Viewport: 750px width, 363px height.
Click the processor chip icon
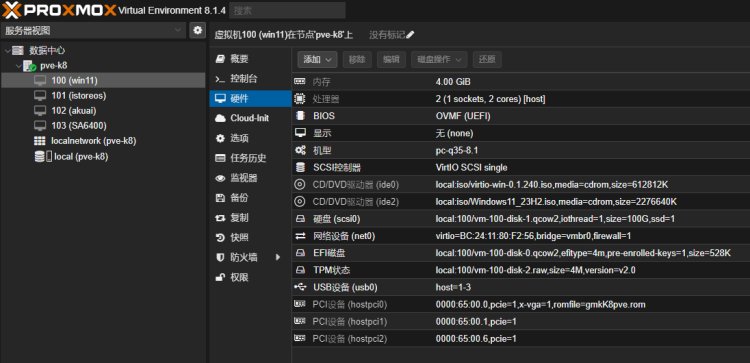click(x=300, y=99)
